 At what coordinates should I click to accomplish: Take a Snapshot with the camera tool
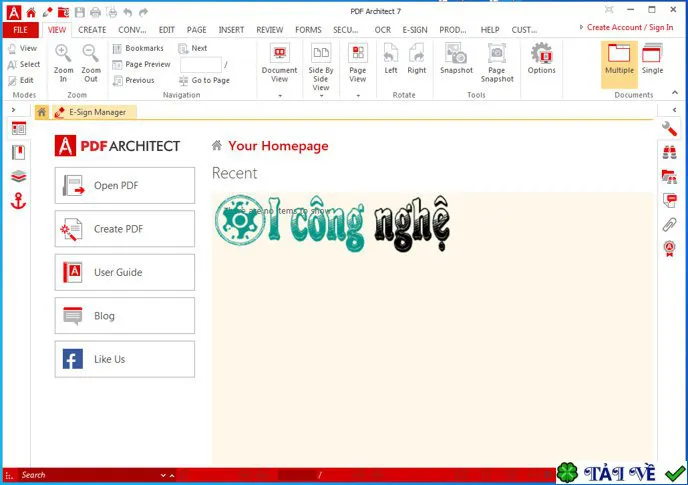coord(456,59)
